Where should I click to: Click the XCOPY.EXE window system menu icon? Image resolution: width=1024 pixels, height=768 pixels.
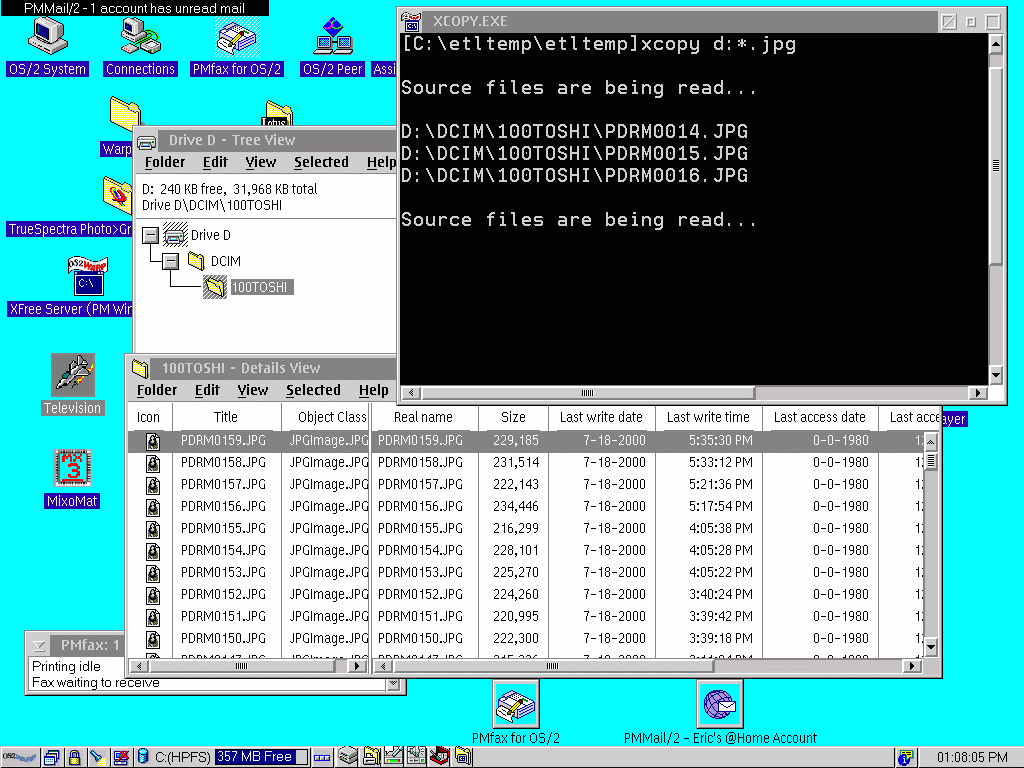411,22
